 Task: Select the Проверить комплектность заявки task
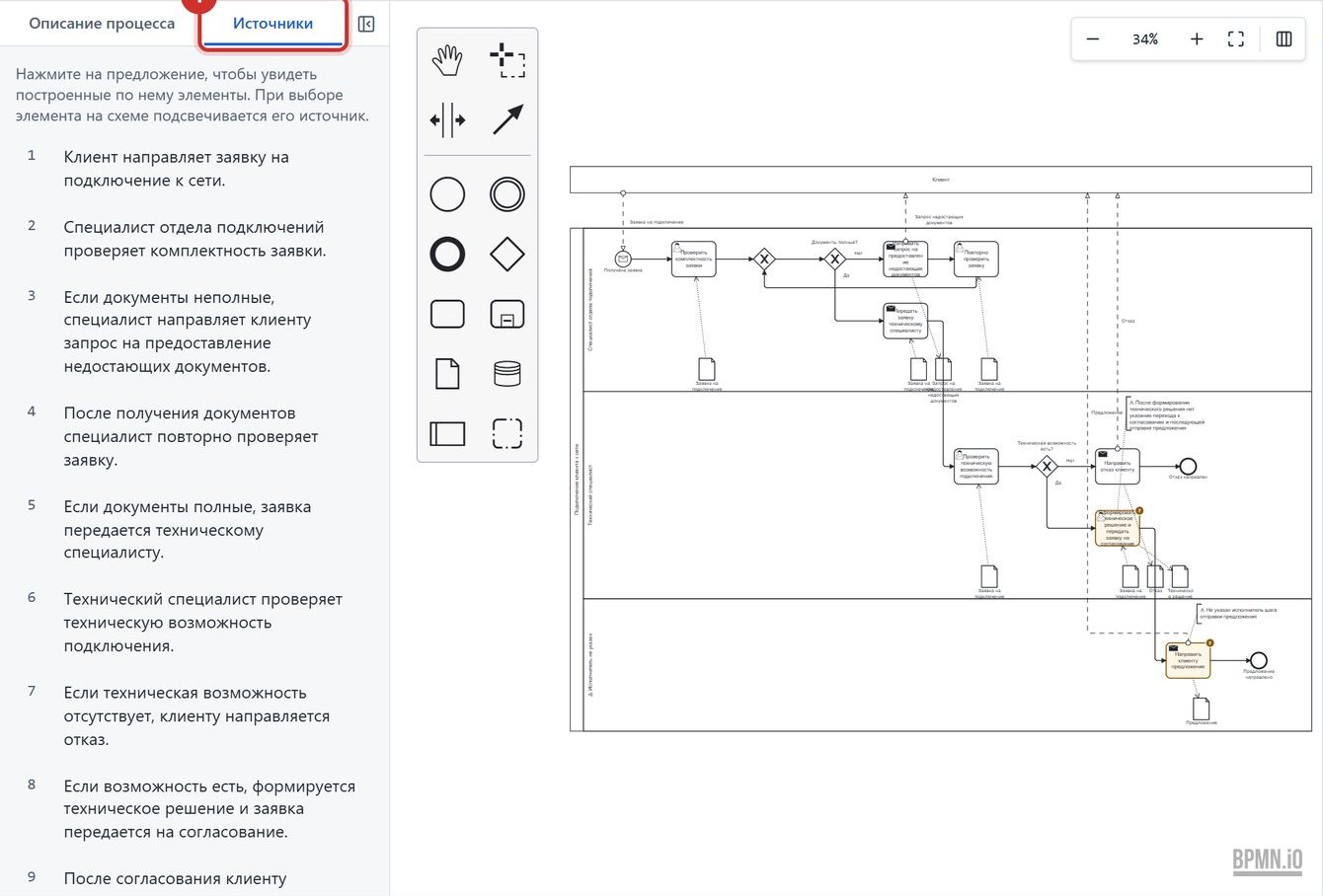(x=693, y=260)
